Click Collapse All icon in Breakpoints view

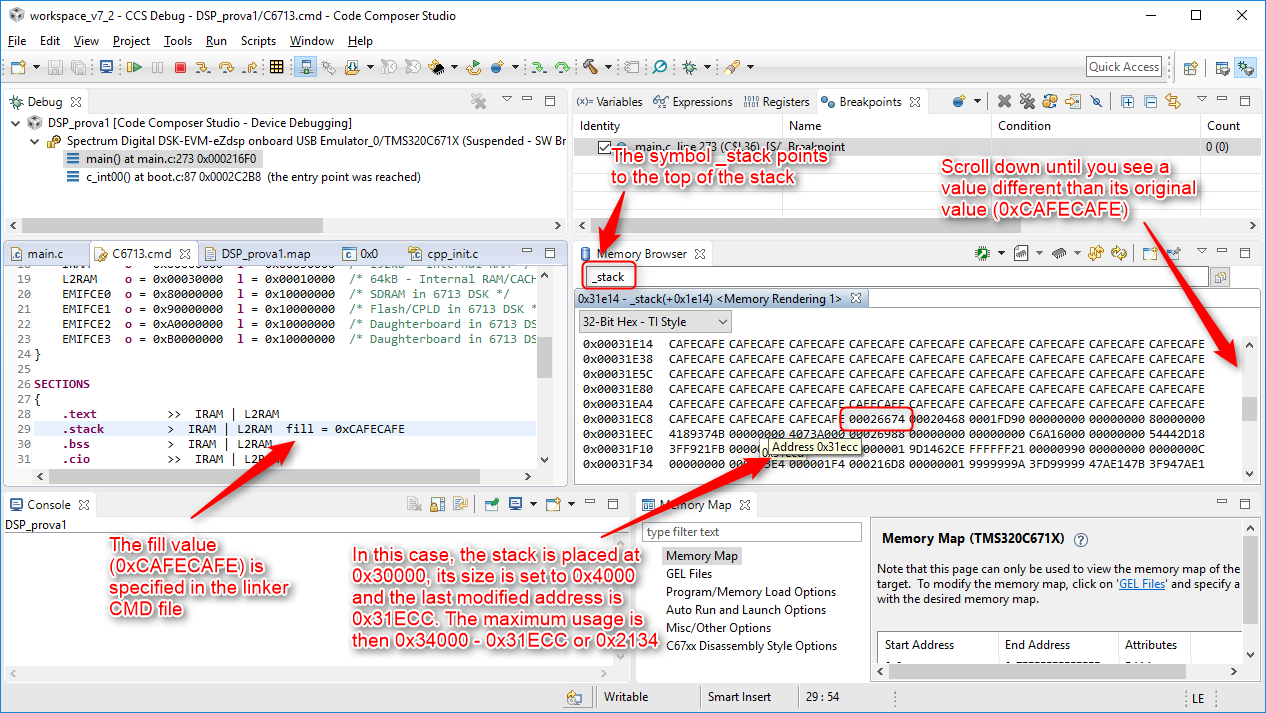pos(1150,102)
